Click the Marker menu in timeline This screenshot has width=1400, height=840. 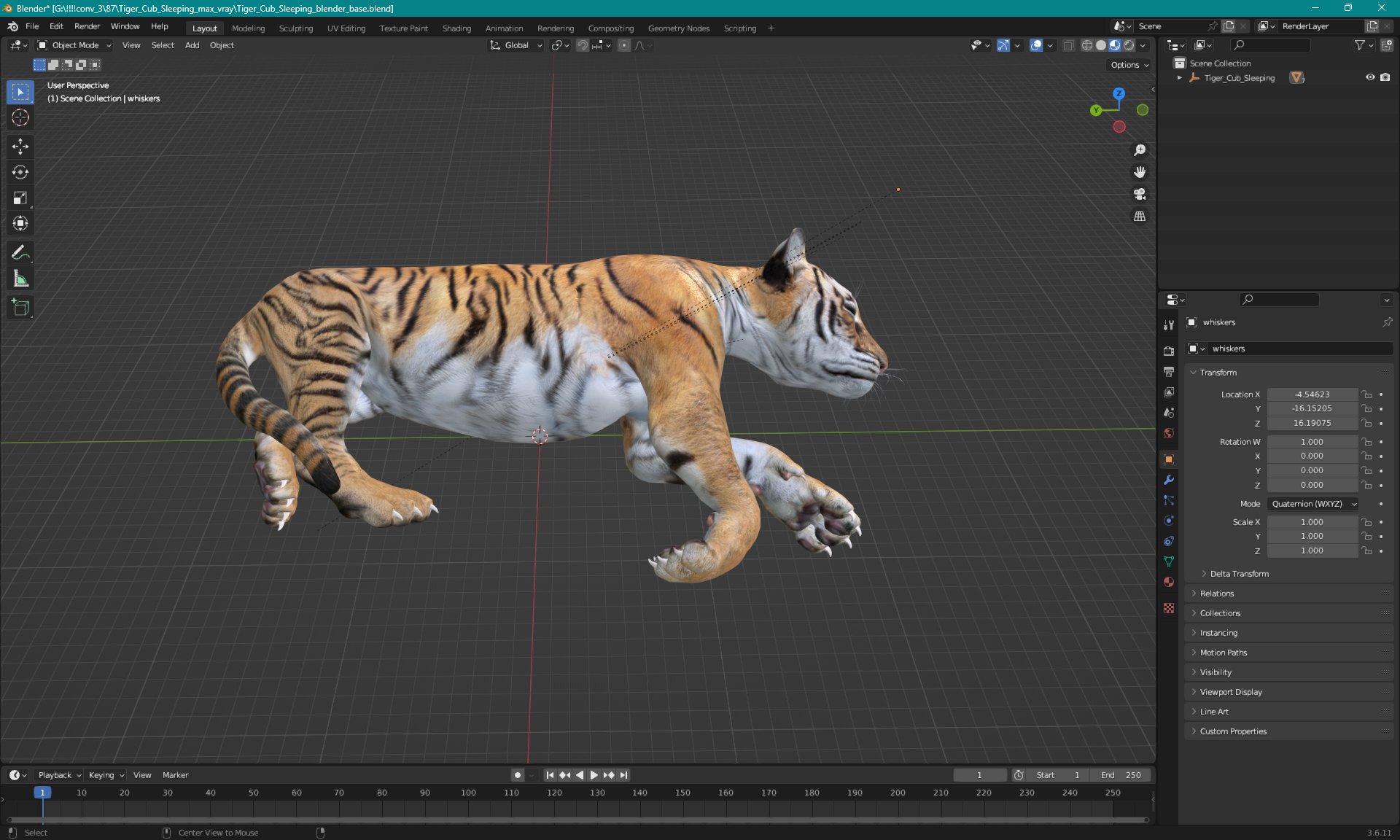pos(175,775)
